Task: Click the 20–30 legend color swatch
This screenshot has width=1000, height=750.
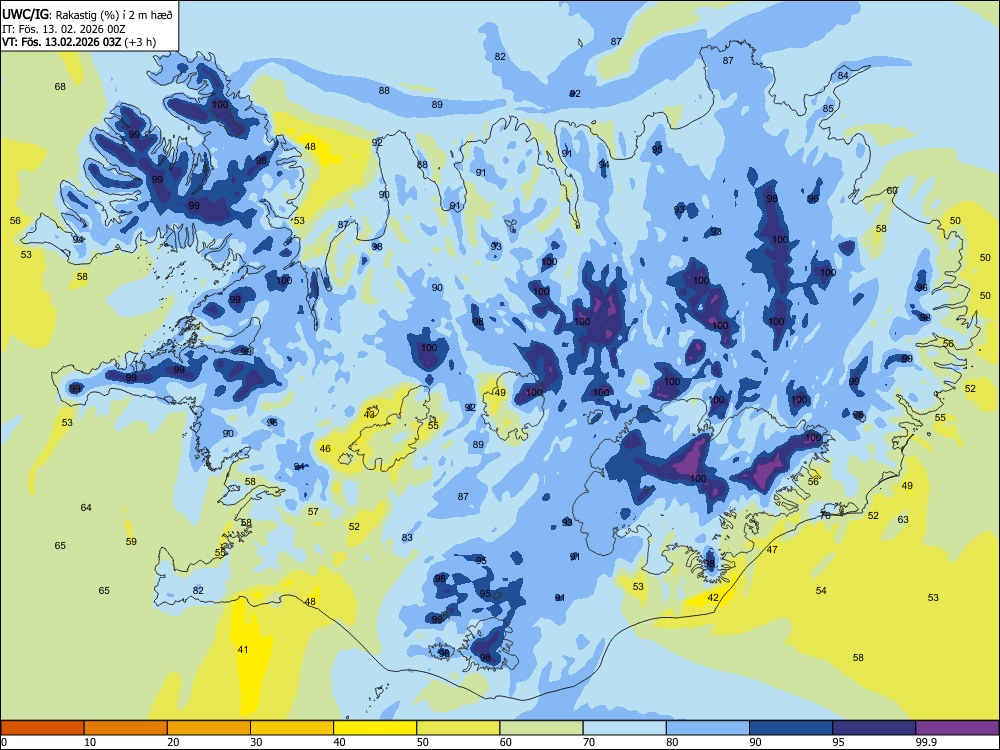Action: coord(209,728)
